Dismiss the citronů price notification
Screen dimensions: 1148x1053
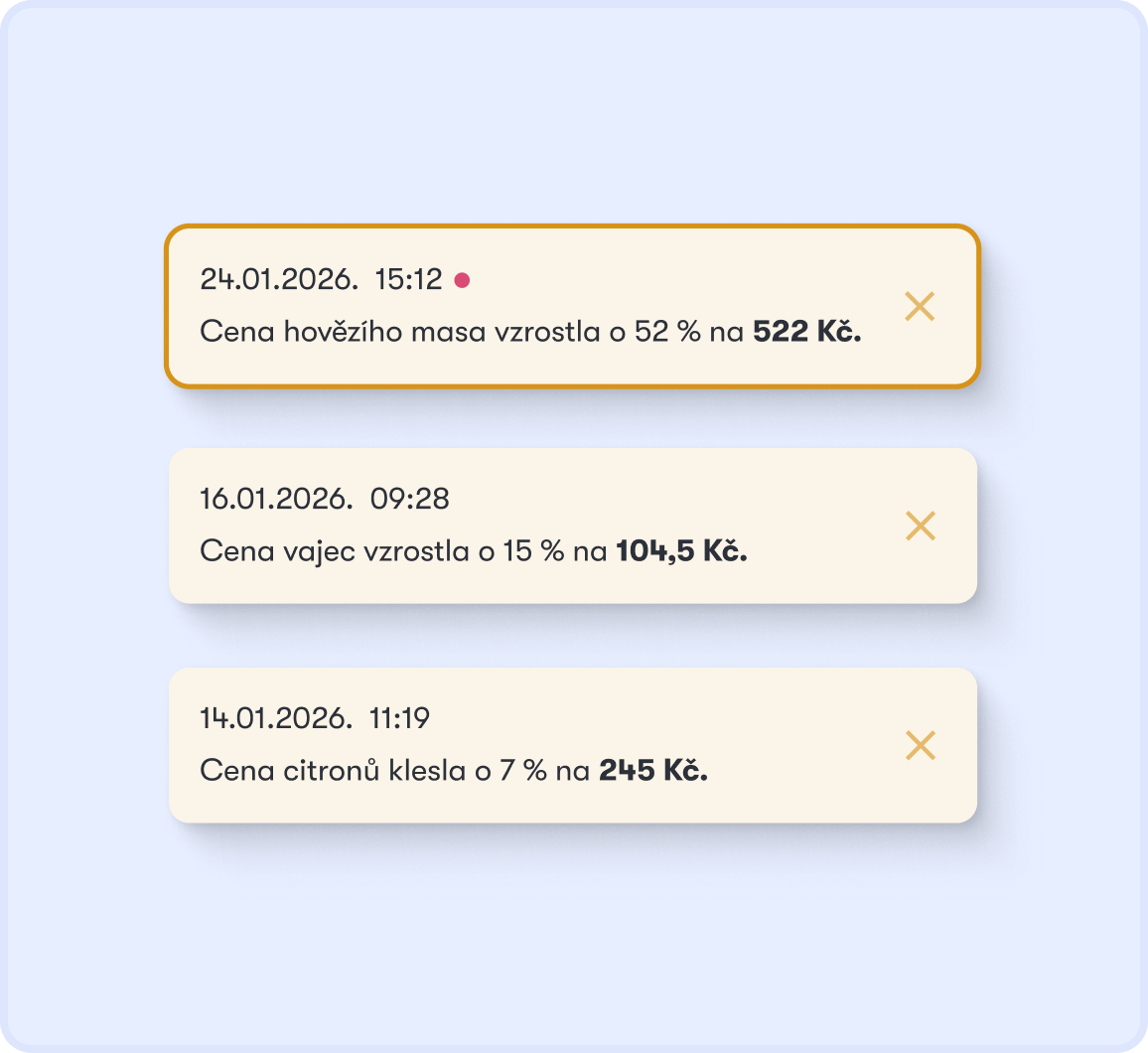[x=921, y=745]
